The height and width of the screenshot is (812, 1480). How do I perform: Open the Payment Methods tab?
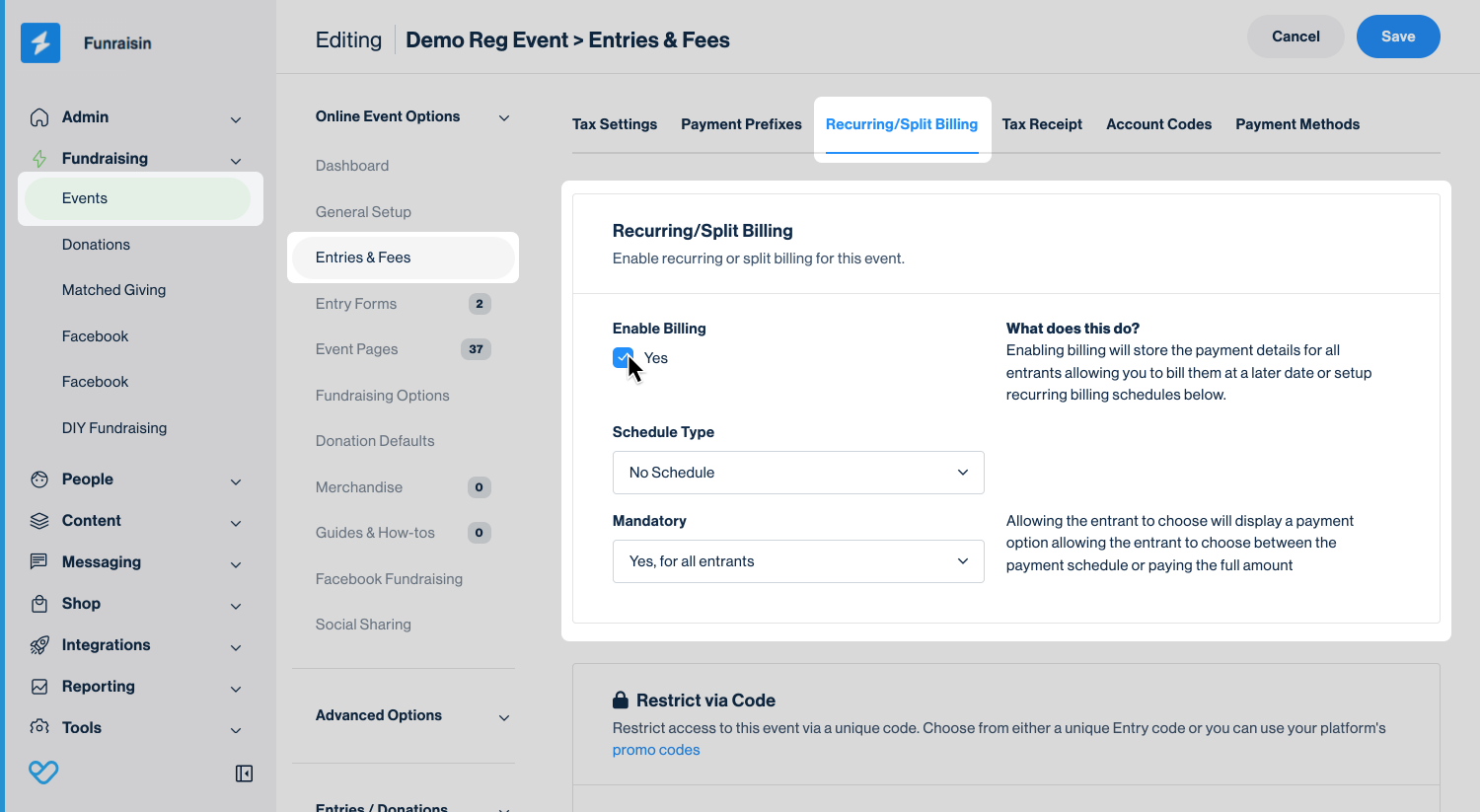pos(1296,124)
